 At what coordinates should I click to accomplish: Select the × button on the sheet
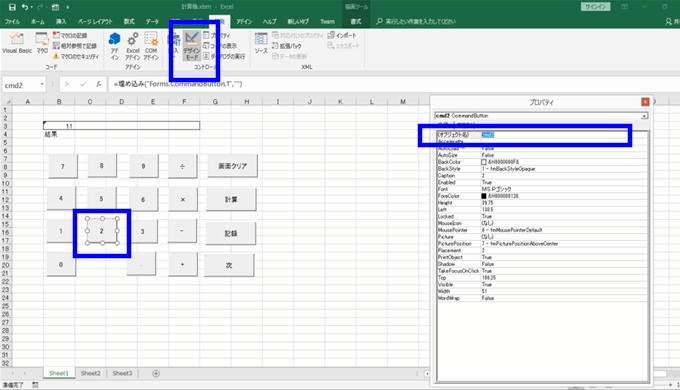tap(183, 200)
